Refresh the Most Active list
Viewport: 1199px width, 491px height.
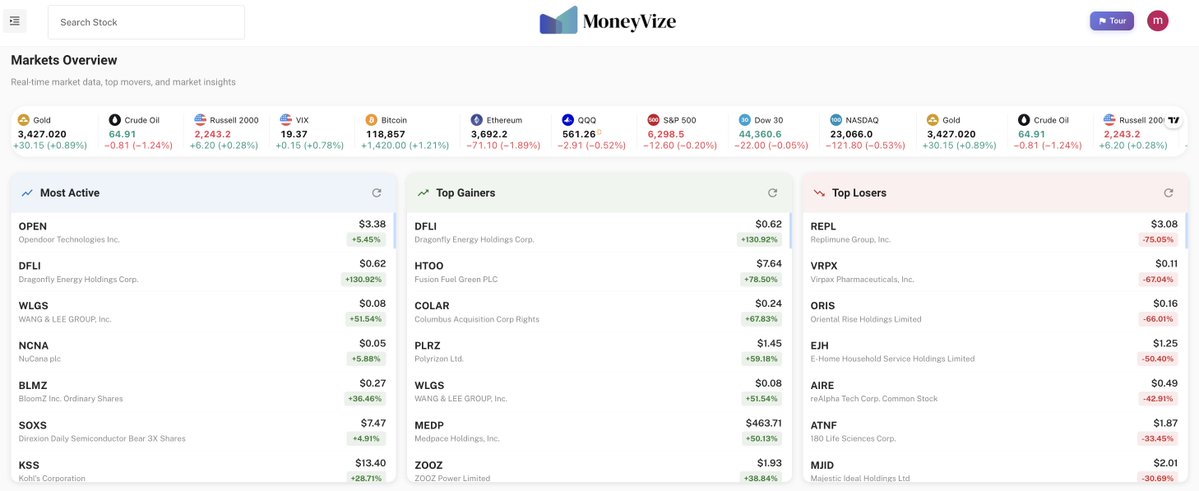(377, 193)
